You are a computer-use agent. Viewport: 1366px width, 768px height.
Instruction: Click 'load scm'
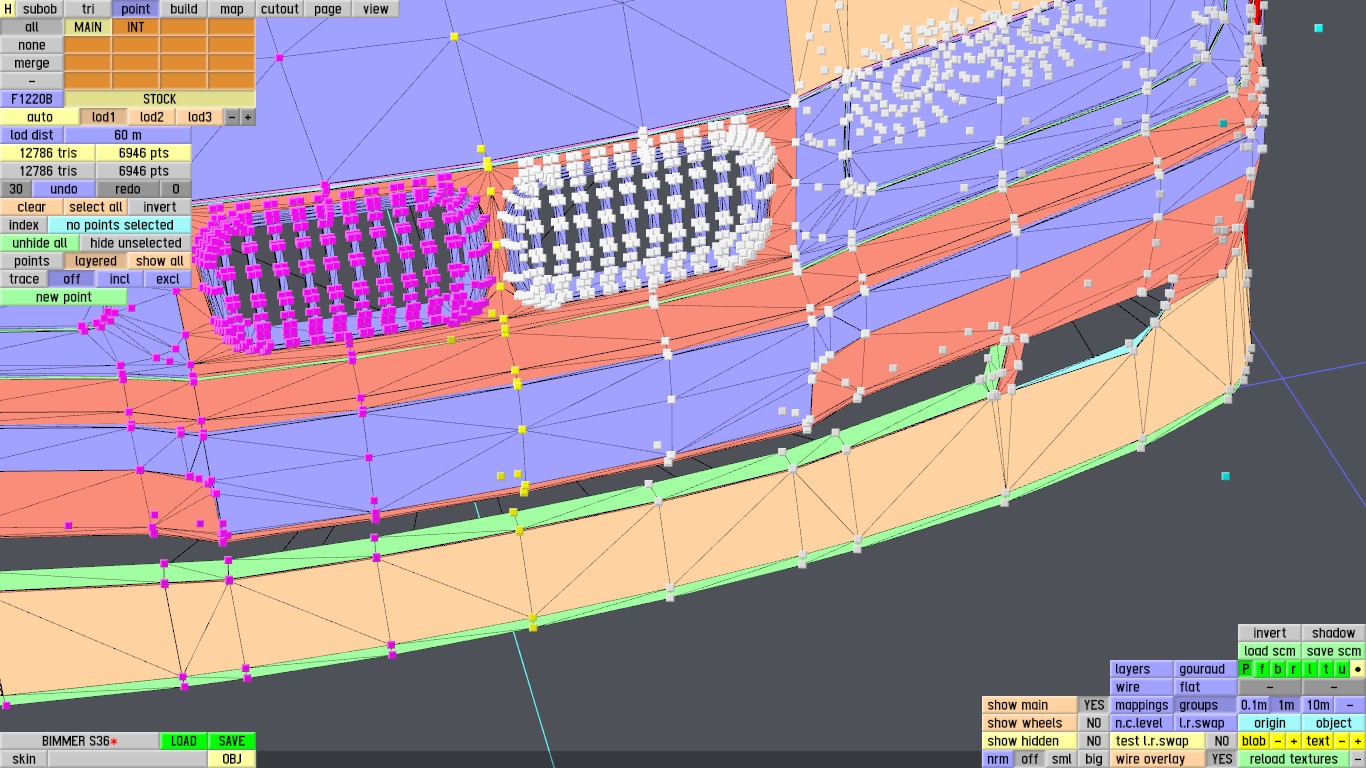[1270, 651]
